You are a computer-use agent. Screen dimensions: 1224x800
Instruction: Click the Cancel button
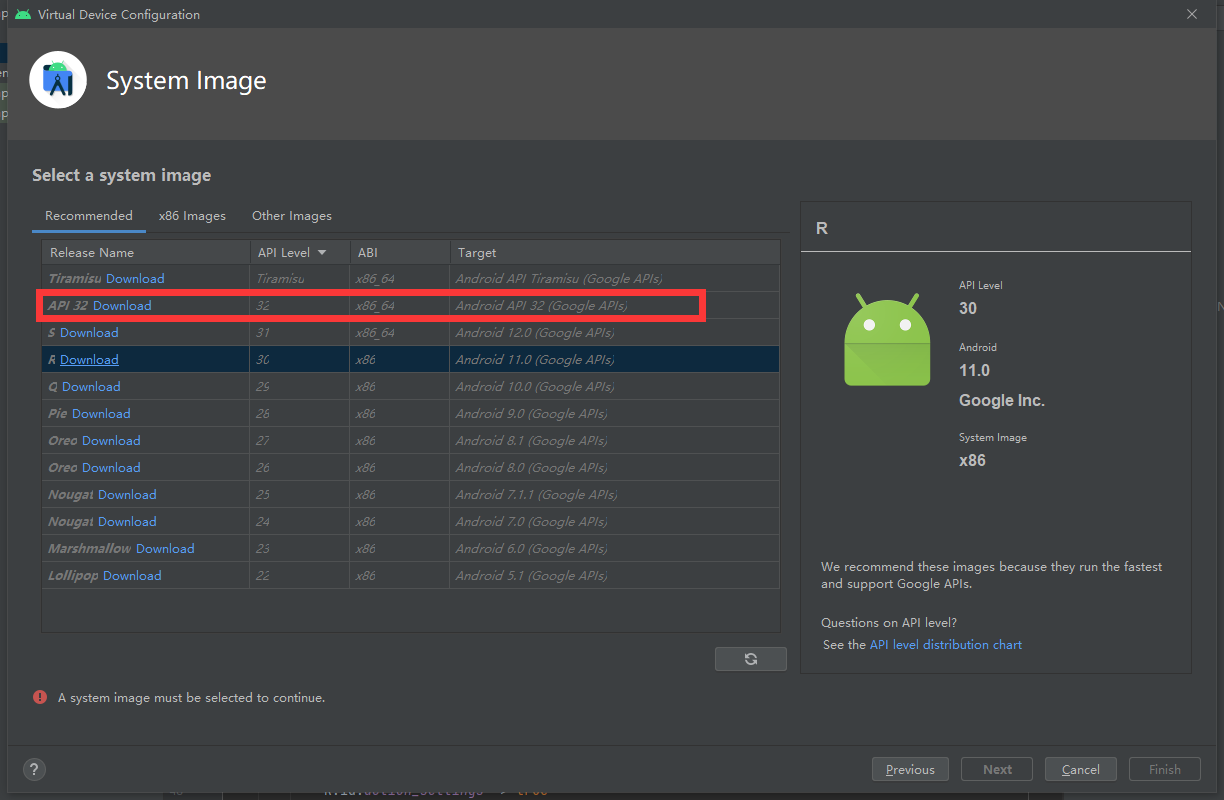(1080, 769)
